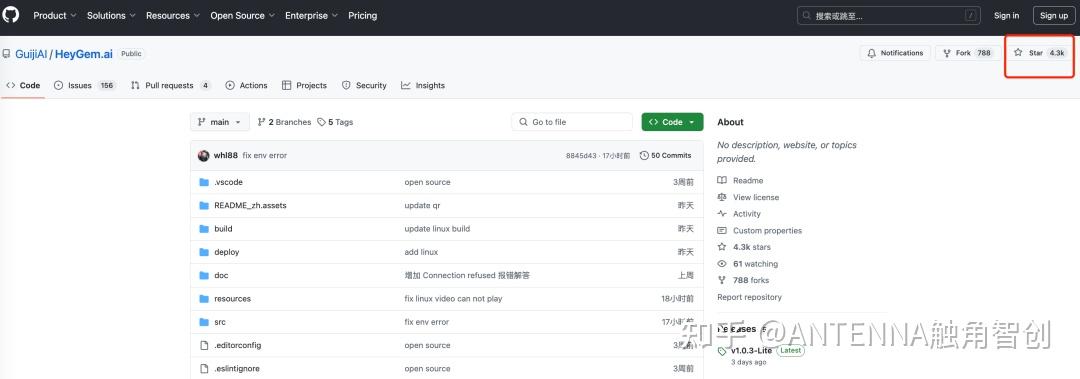Open the README_zh.assets folder
Image resolution: width=1080 pixels, height=379 pixels.
(x=250, y=205)
